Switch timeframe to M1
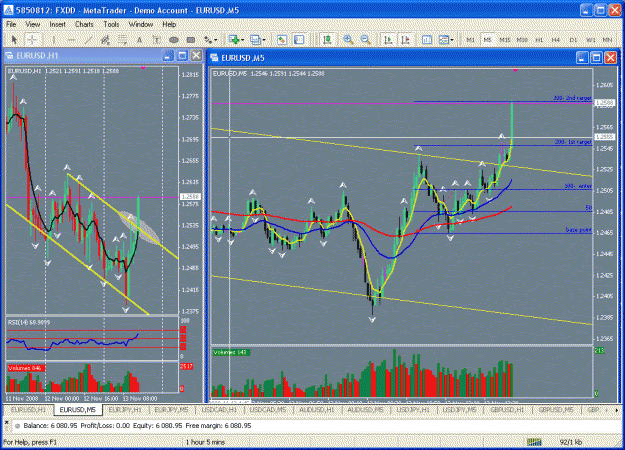The width and height of the screenshot is (625, 450). [470, 40]
